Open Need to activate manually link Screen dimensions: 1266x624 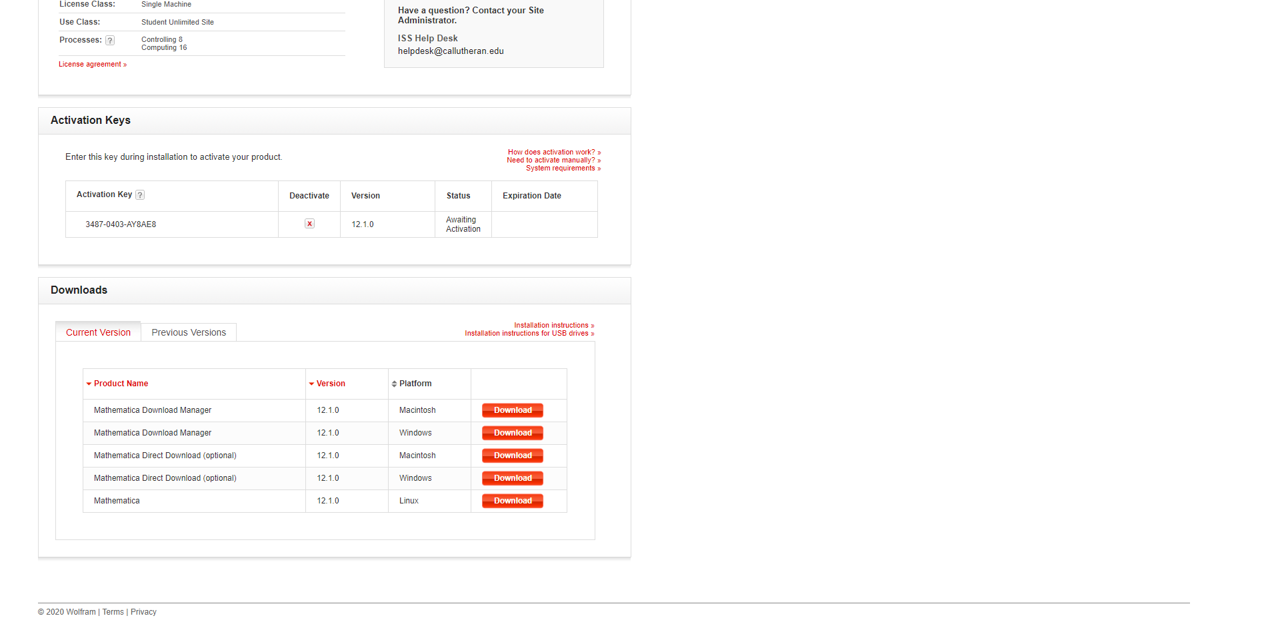tap(553, 160)
